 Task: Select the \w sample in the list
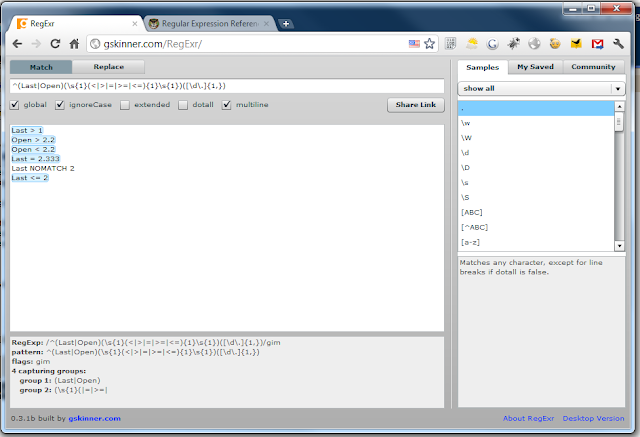click(536, 123)
